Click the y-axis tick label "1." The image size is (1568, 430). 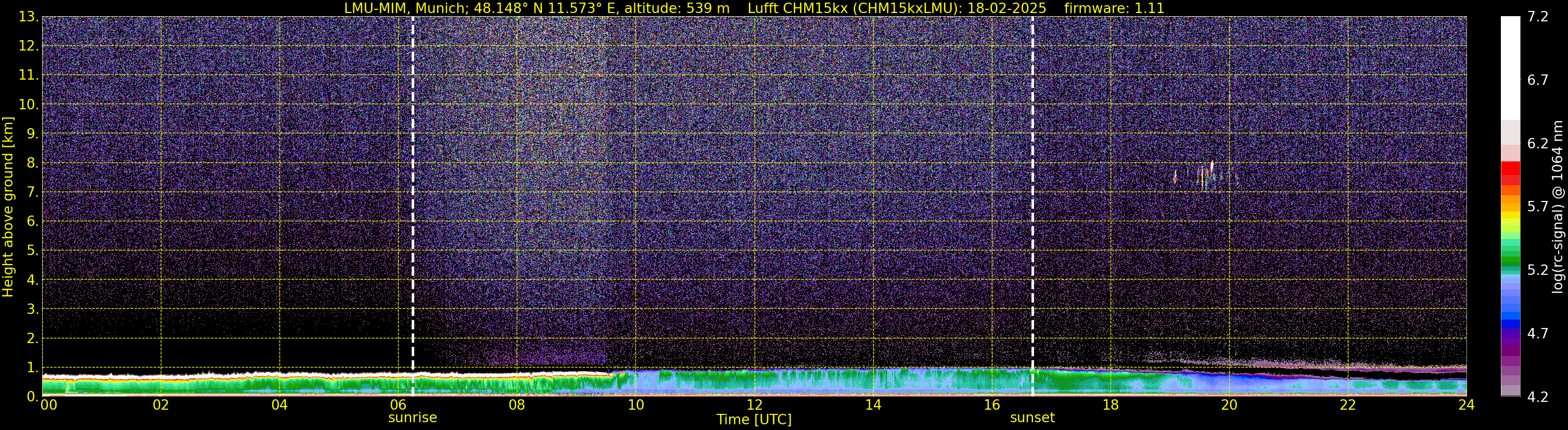pyautogui.click(x=32, y=368)
